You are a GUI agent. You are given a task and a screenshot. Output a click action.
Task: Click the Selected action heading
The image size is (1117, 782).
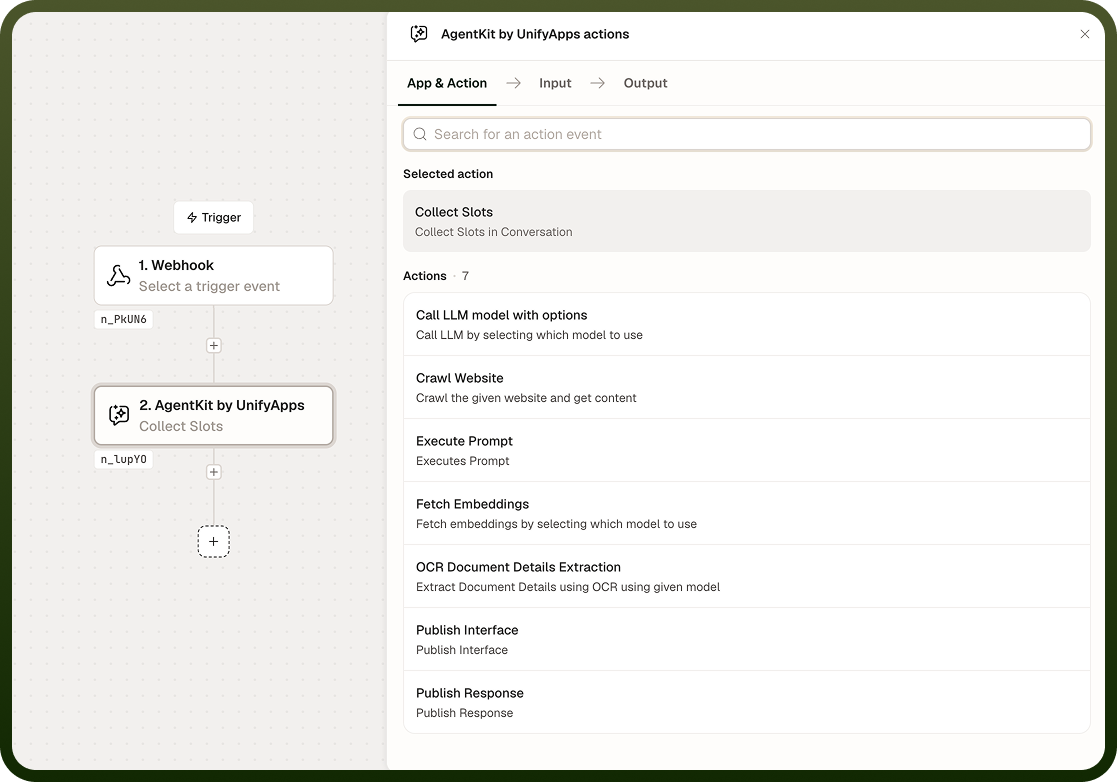click(448, 174)
